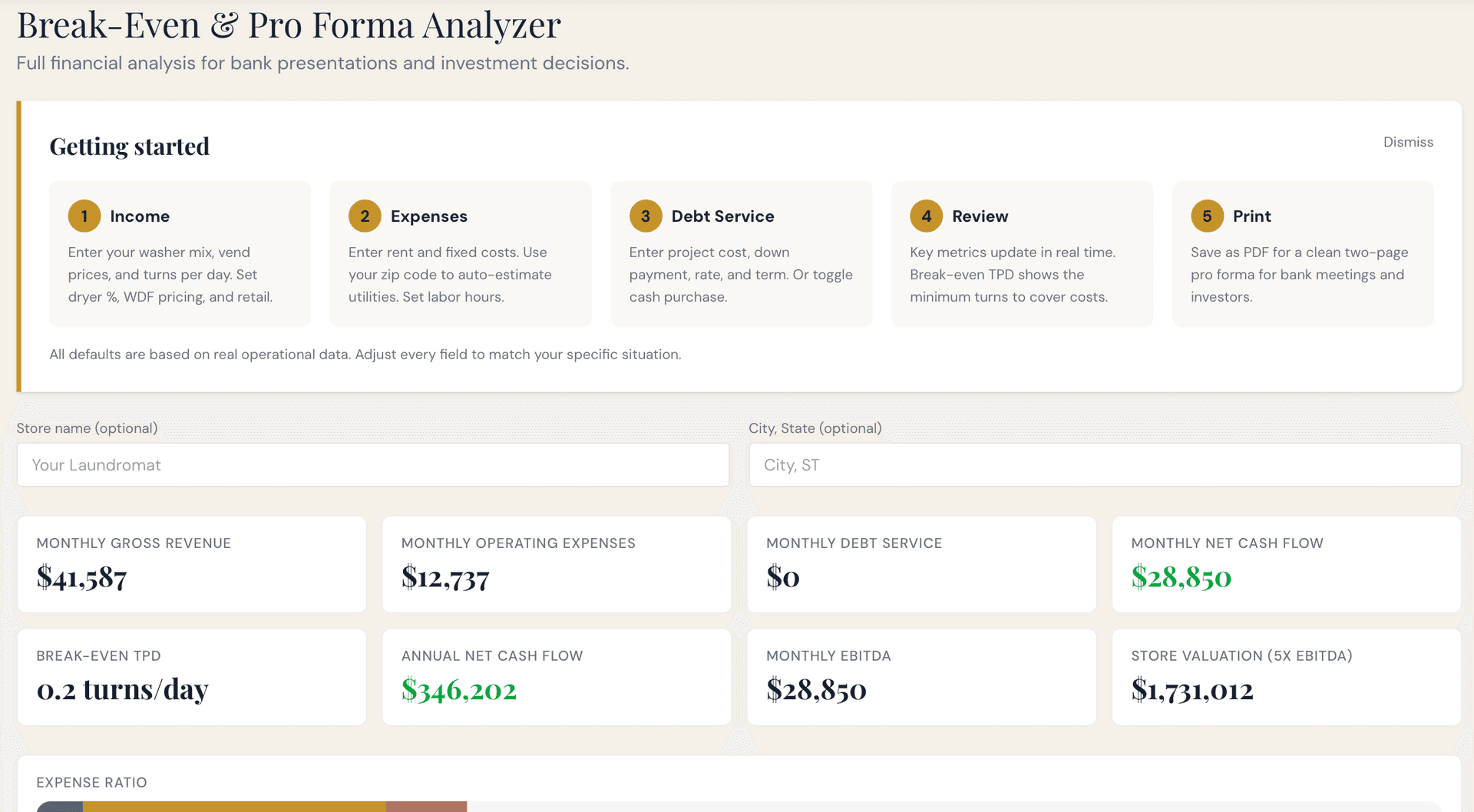Click inside the Store name input field
Viewport: 1474px width, 812px height.
pos(372,464)
